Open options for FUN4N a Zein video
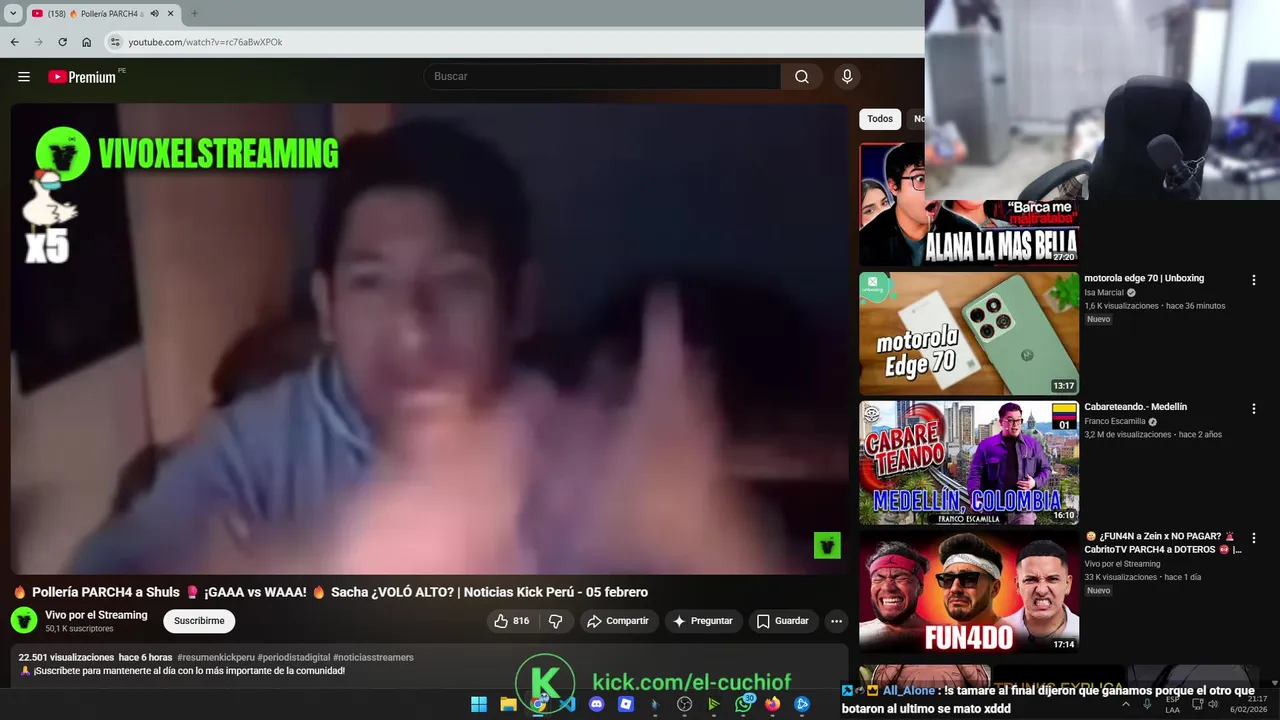Viewport: 1280px width, 720px height. tap(1253, 538)
